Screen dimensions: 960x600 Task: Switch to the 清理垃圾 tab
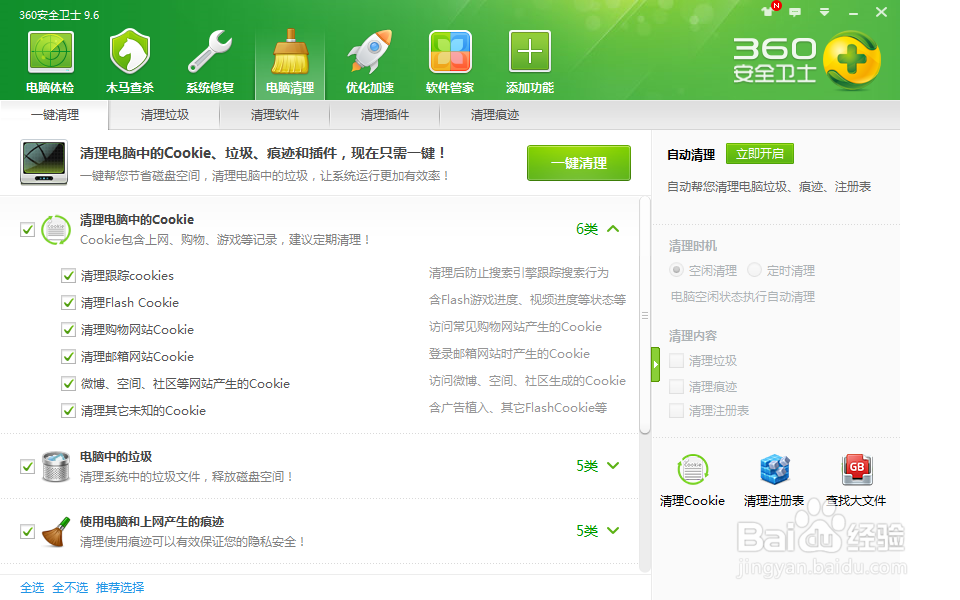[x=163, y=115]
